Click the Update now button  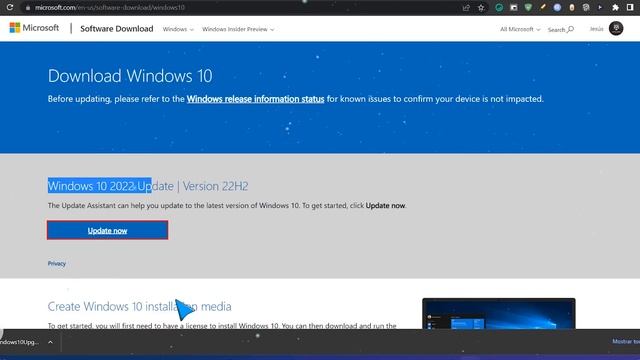click(107, 230)
